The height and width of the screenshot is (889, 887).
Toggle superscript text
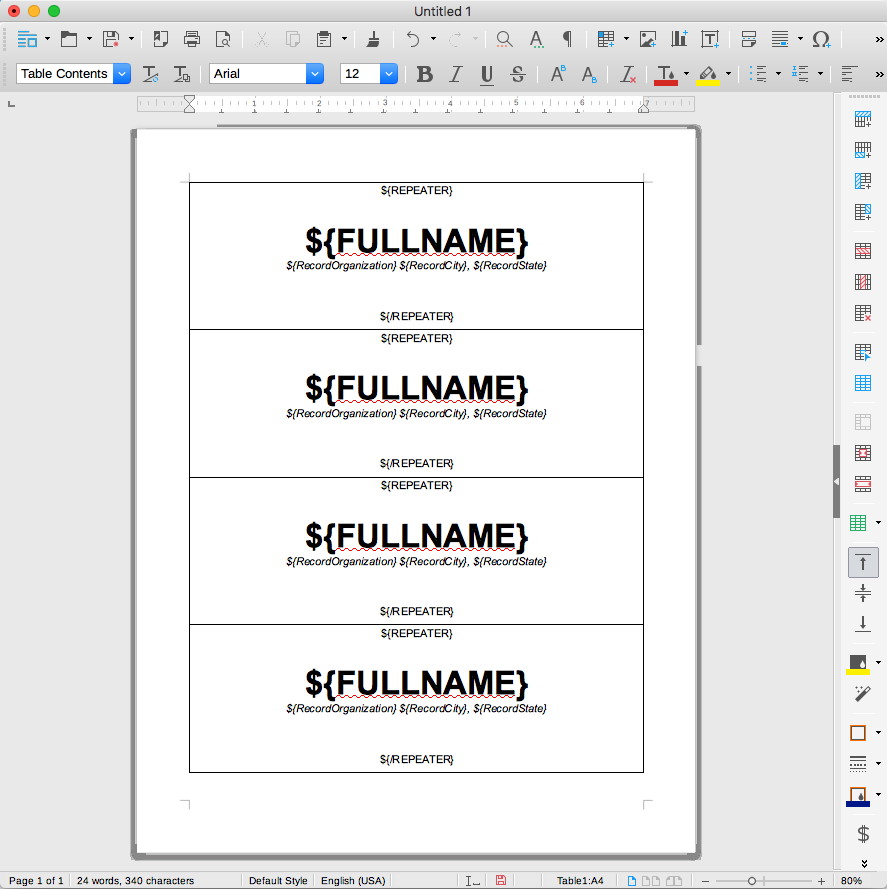(558, 74)
